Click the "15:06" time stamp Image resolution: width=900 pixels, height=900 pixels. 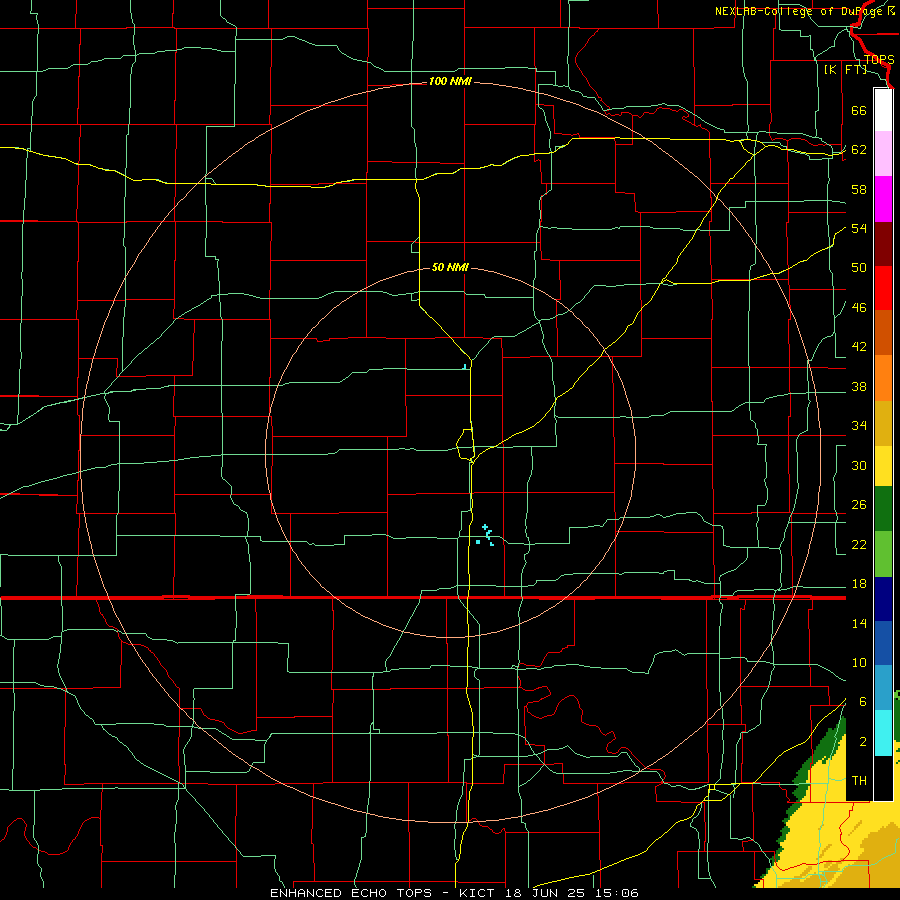(x=615, y=893)
